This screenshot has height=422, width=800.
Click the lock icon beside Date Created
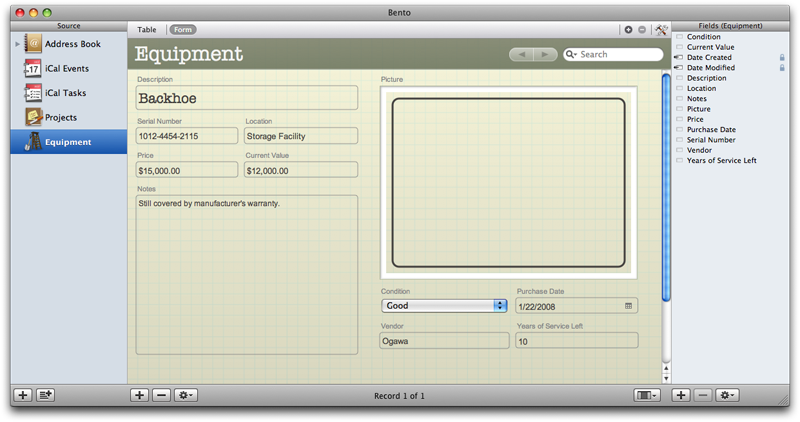point(782,57)
